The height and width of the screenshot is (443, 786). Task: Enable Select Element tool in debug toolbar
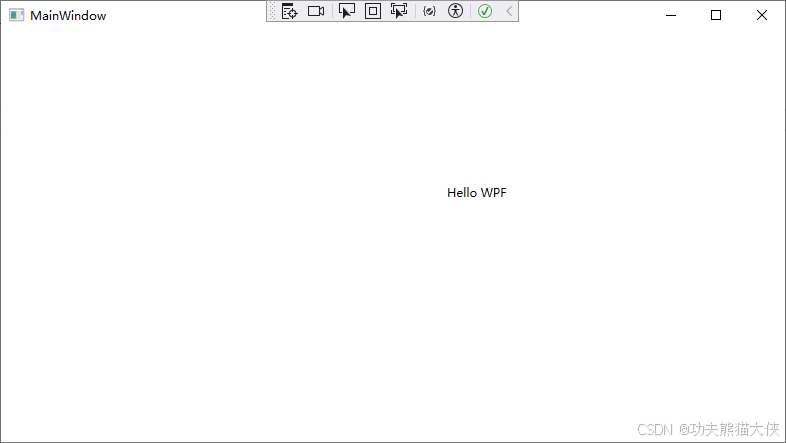[346, 11]
